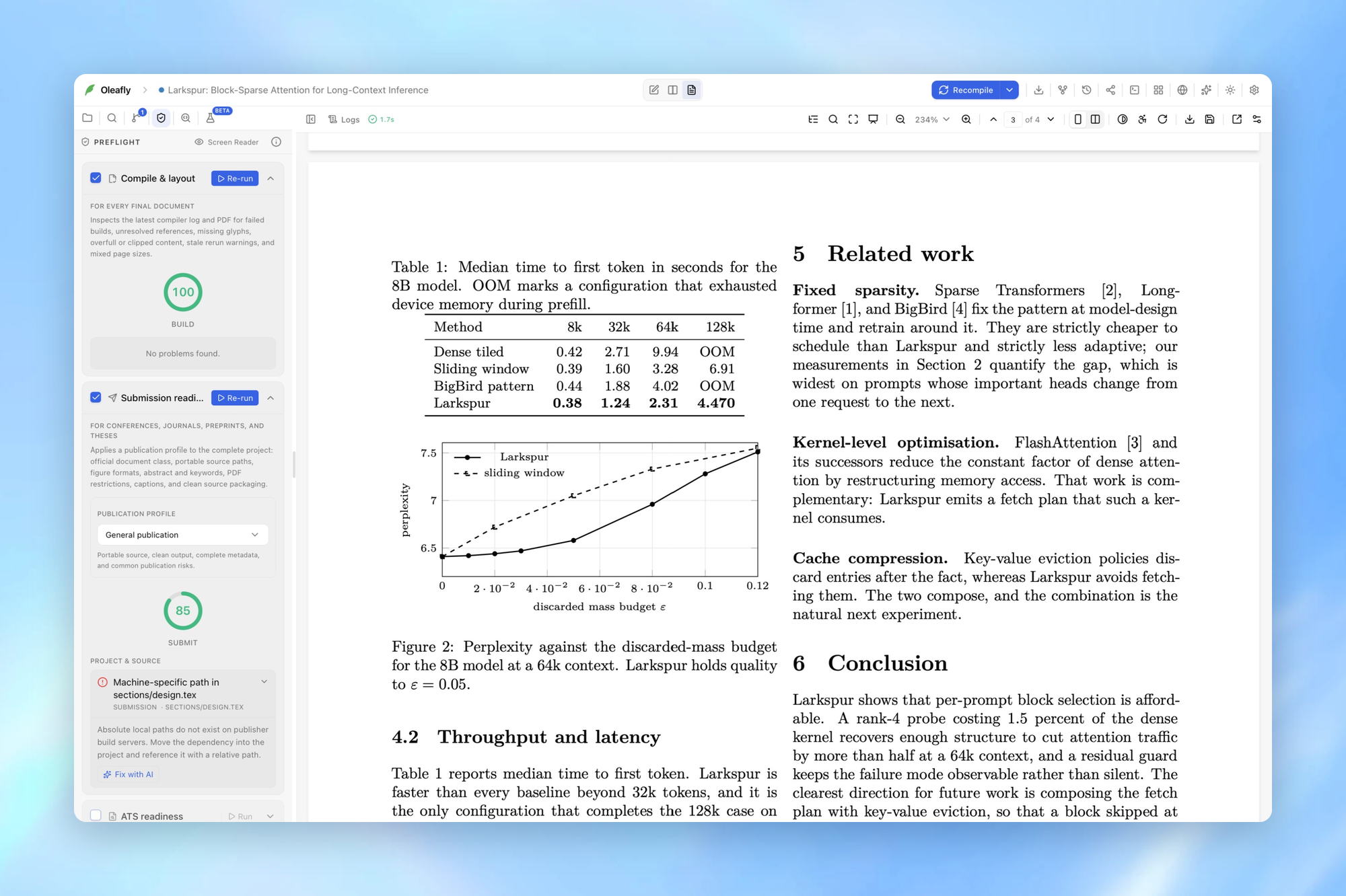The image size is (1346, 896).
Task: Collapse the Machine-specific path issue
Action: tap(264, 681)
